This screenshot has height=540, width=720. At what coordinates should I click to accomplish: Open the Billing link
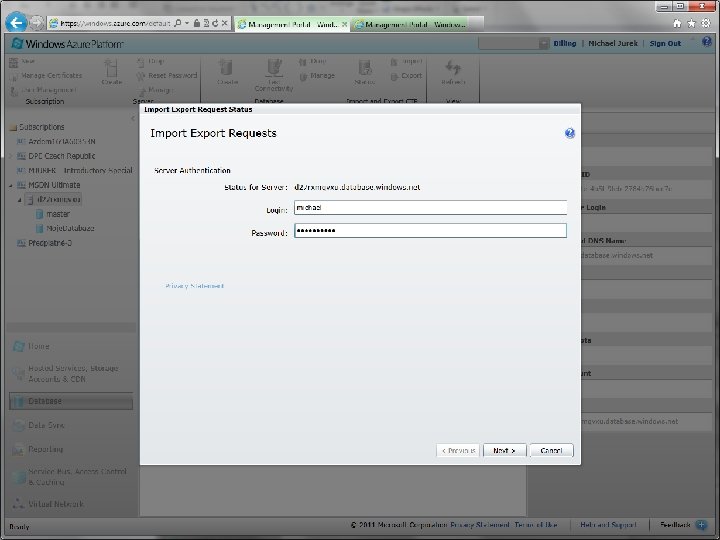(x=564, y=43)
